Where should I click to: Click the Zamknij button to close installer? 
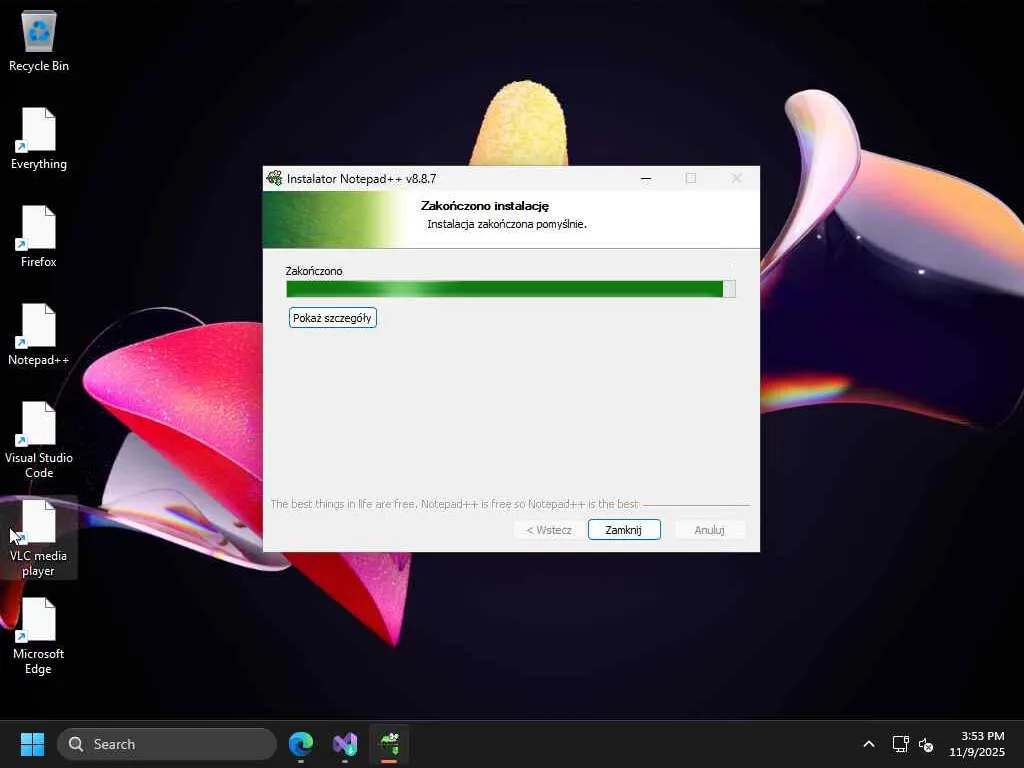624,530
